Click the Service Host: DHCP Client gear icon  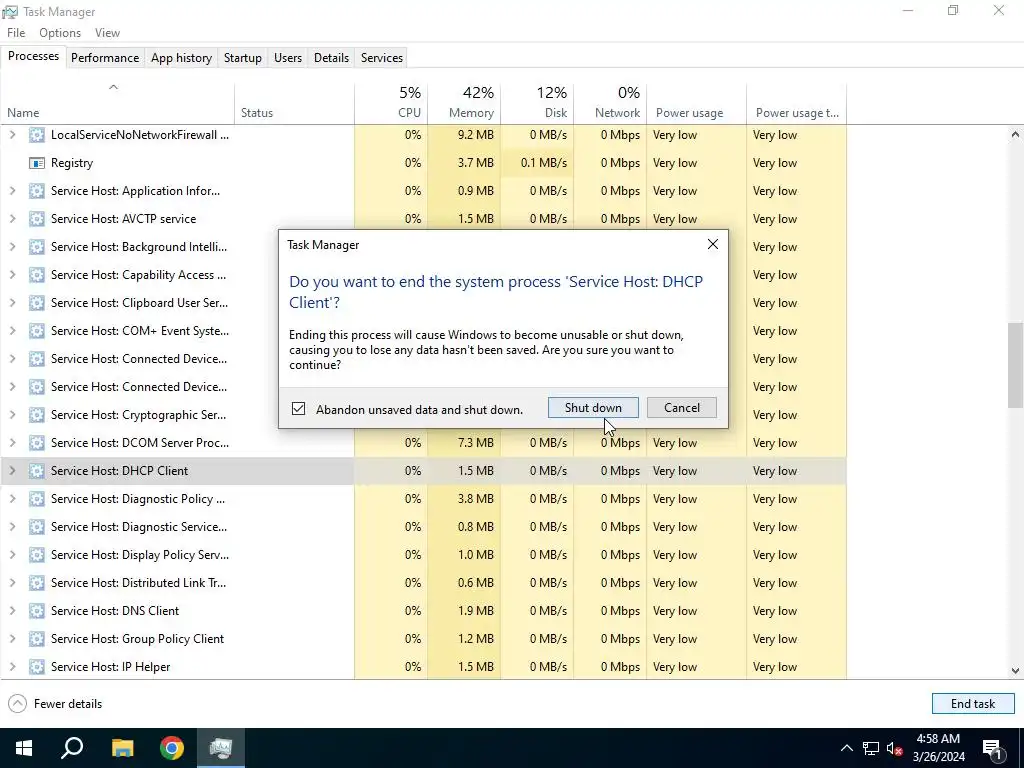(37, 471)
